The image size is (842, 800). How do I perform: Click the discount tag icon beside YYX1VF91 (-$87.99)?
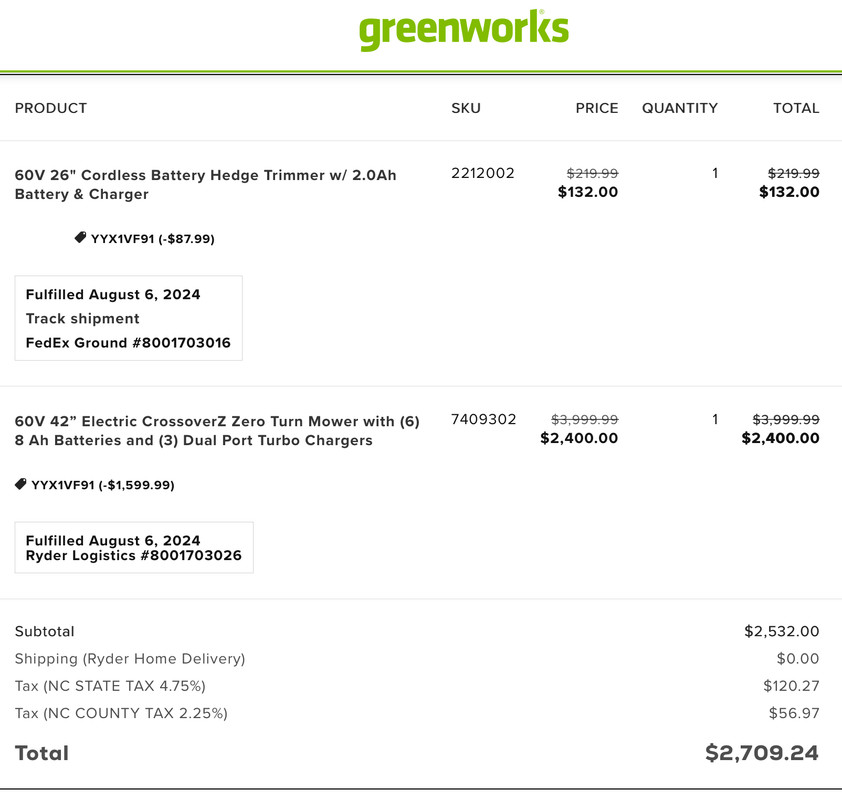point(80,237)
